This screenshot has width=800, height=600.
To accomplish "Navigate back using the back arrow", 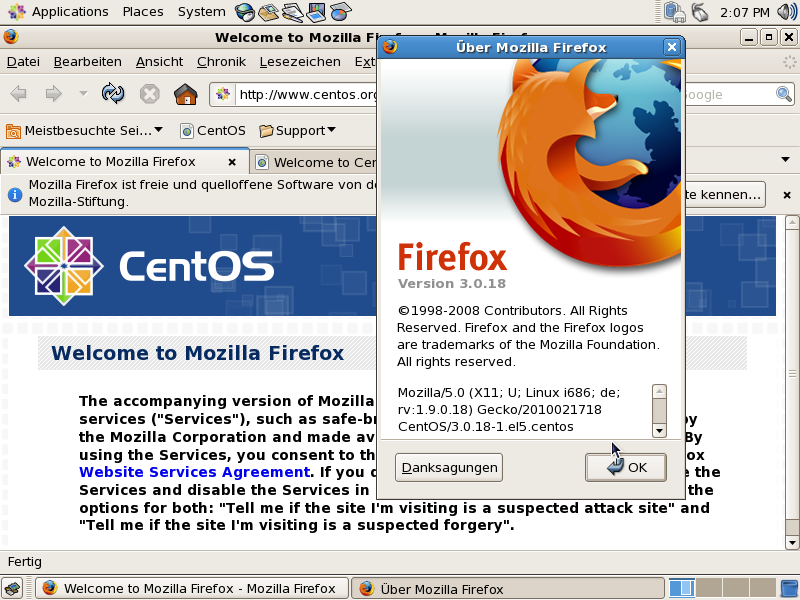I will [17, 93].
